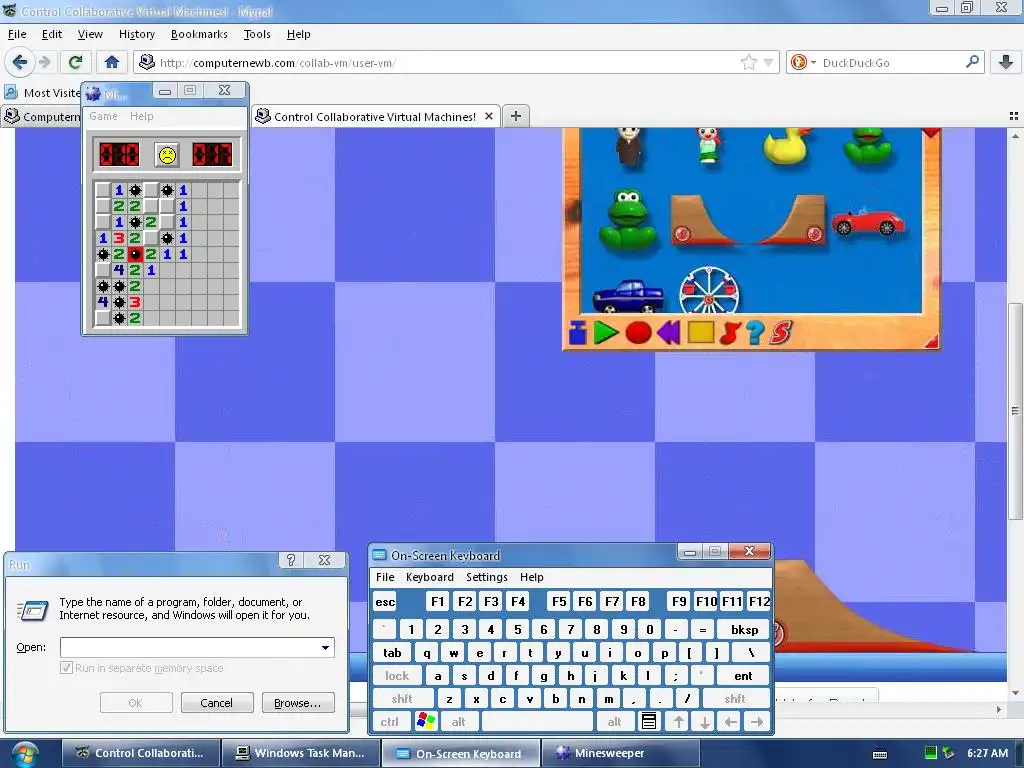Screen dimensions: 1024x768
Task: Open the Windows Start orb
Action: click(25, 754)
